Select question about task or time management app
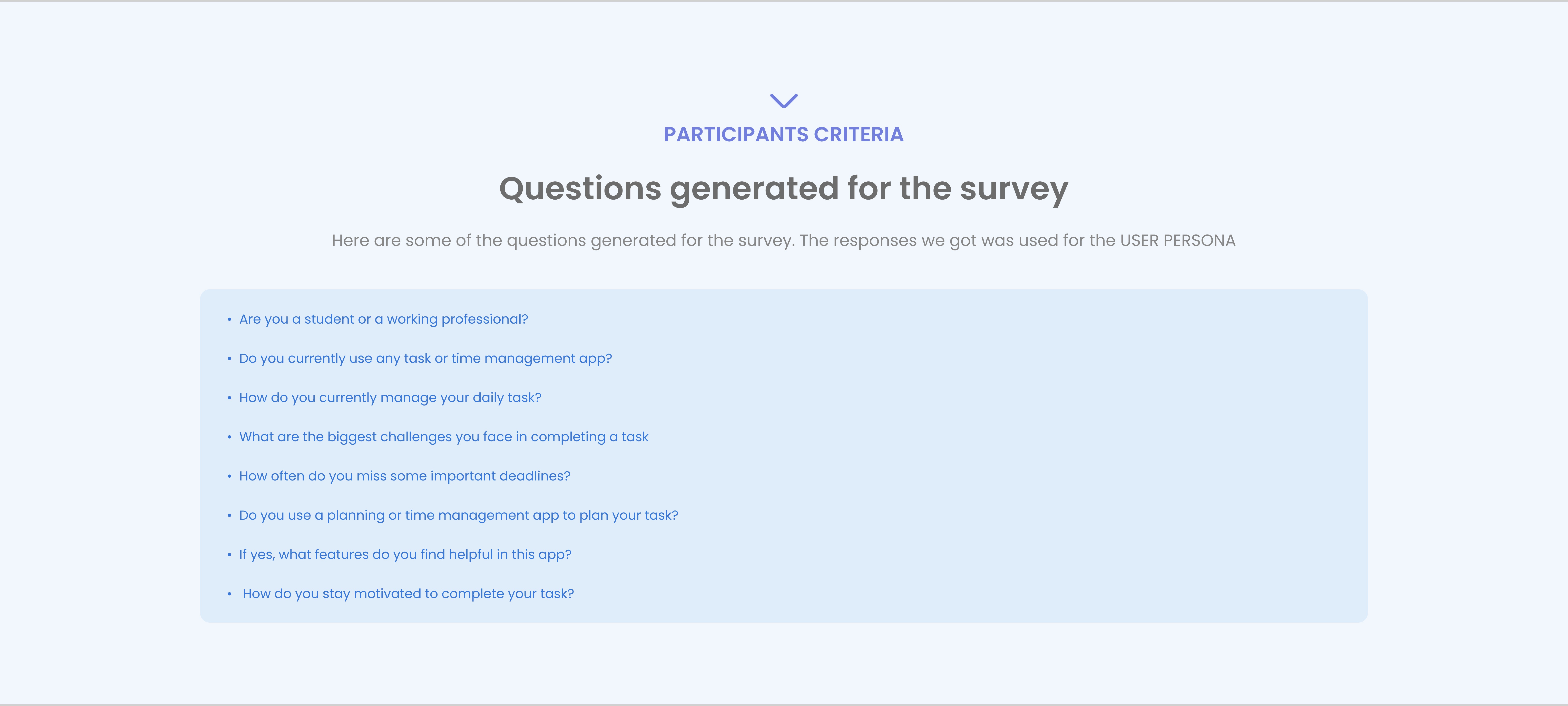The width and height of the screenshot is (1568, 706). 425,358
